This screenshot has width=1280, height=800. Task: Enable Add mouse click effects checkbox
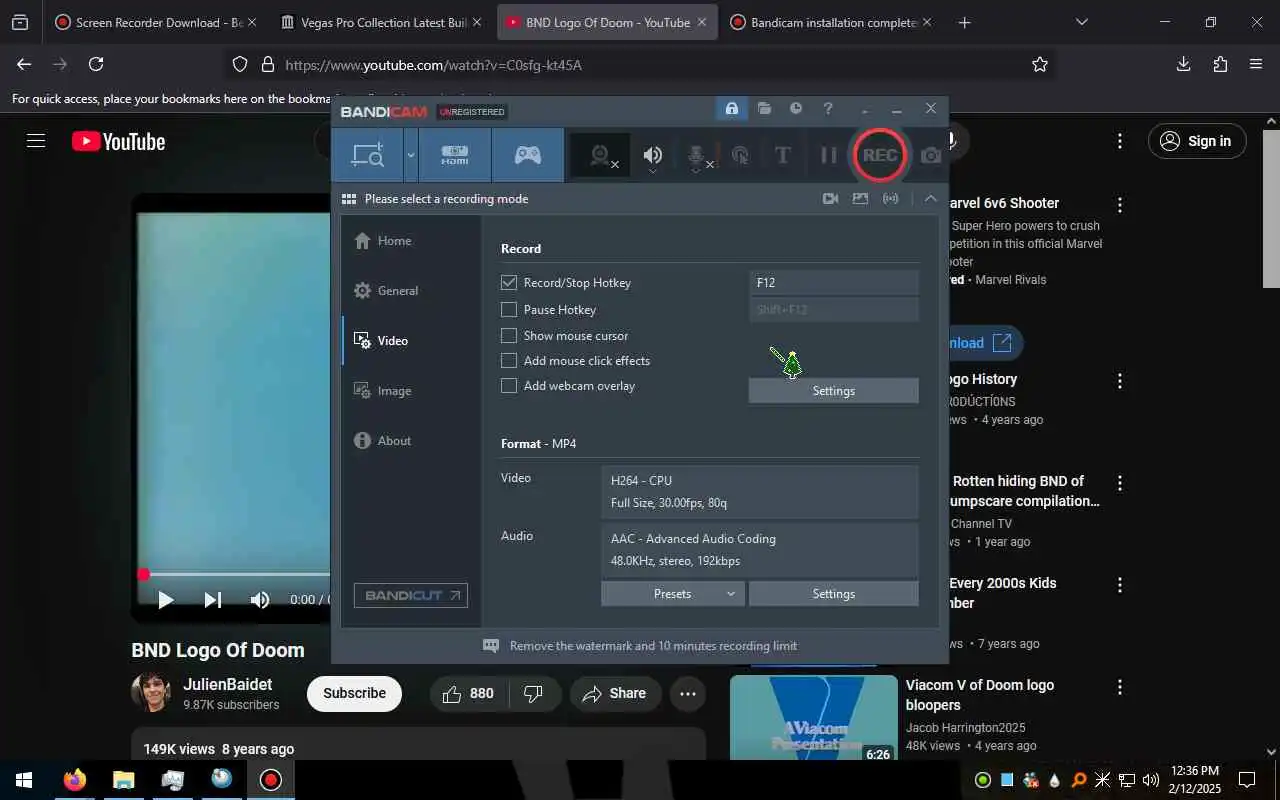[x=509, y=361]
